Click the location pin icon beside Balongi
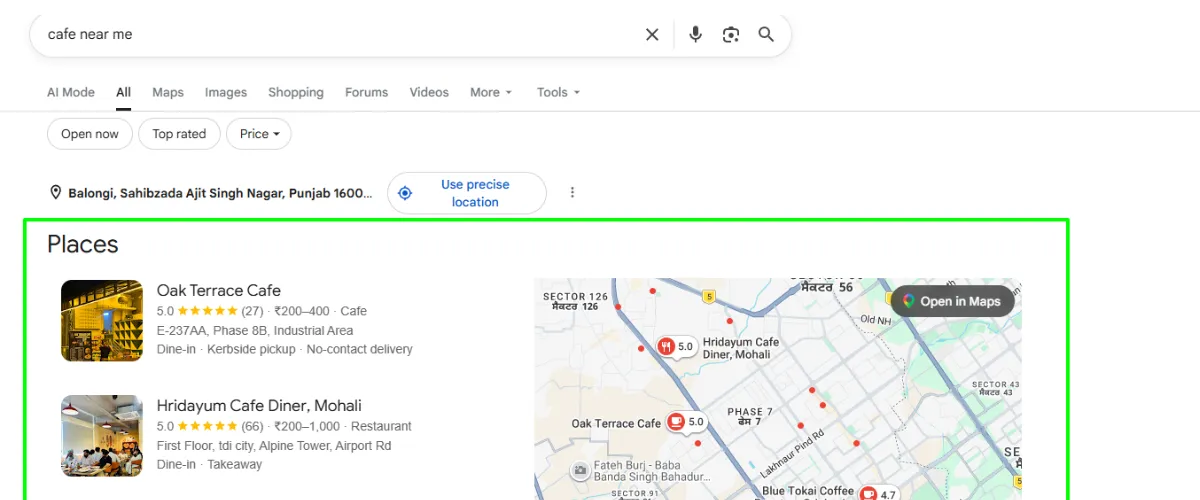The image size is (1200, 500). click(55, 192)
